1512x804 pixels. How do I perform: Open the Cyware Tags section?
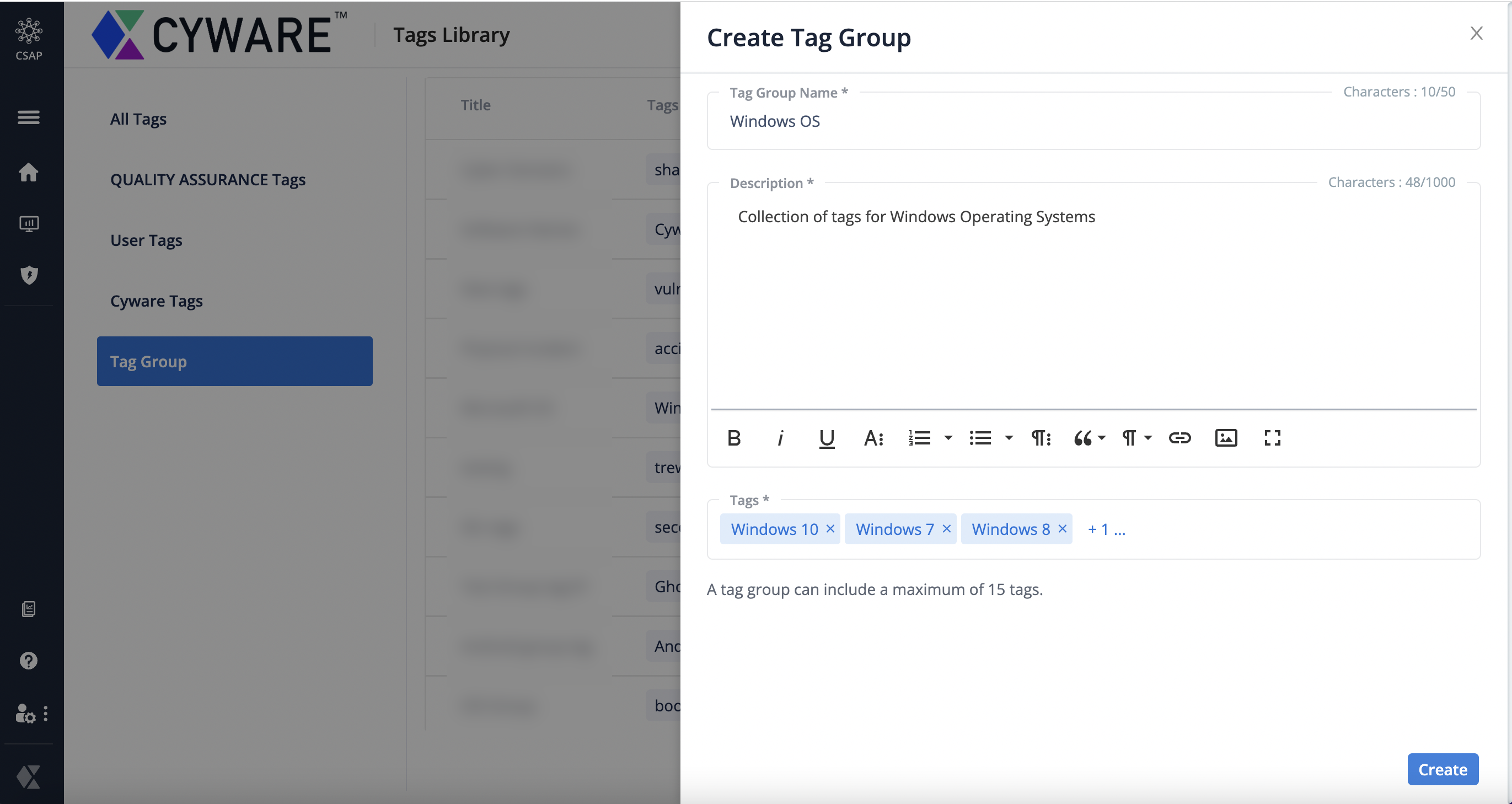pos(156,301)
